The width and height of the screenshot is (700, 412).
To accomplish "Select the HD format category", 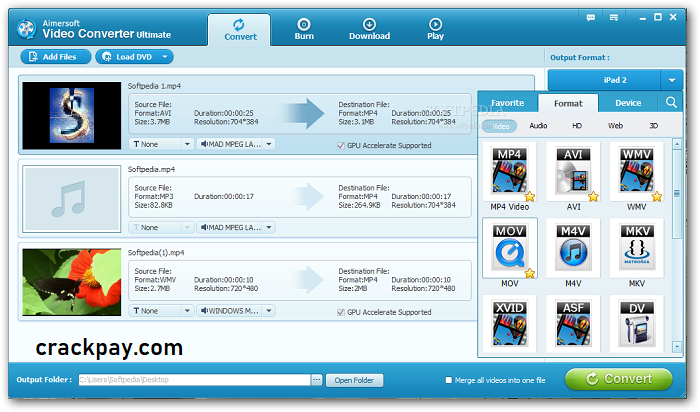I will click(x=577, y=126).
